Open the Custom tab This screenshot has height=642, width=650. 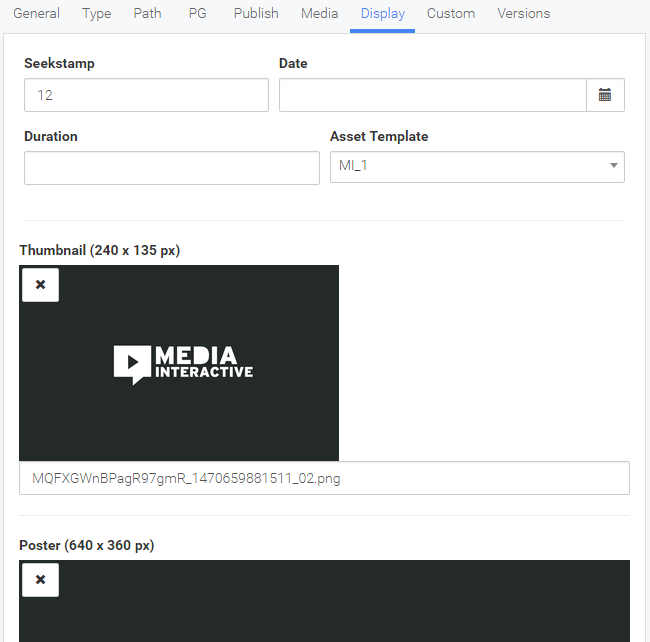click(451, 14)
